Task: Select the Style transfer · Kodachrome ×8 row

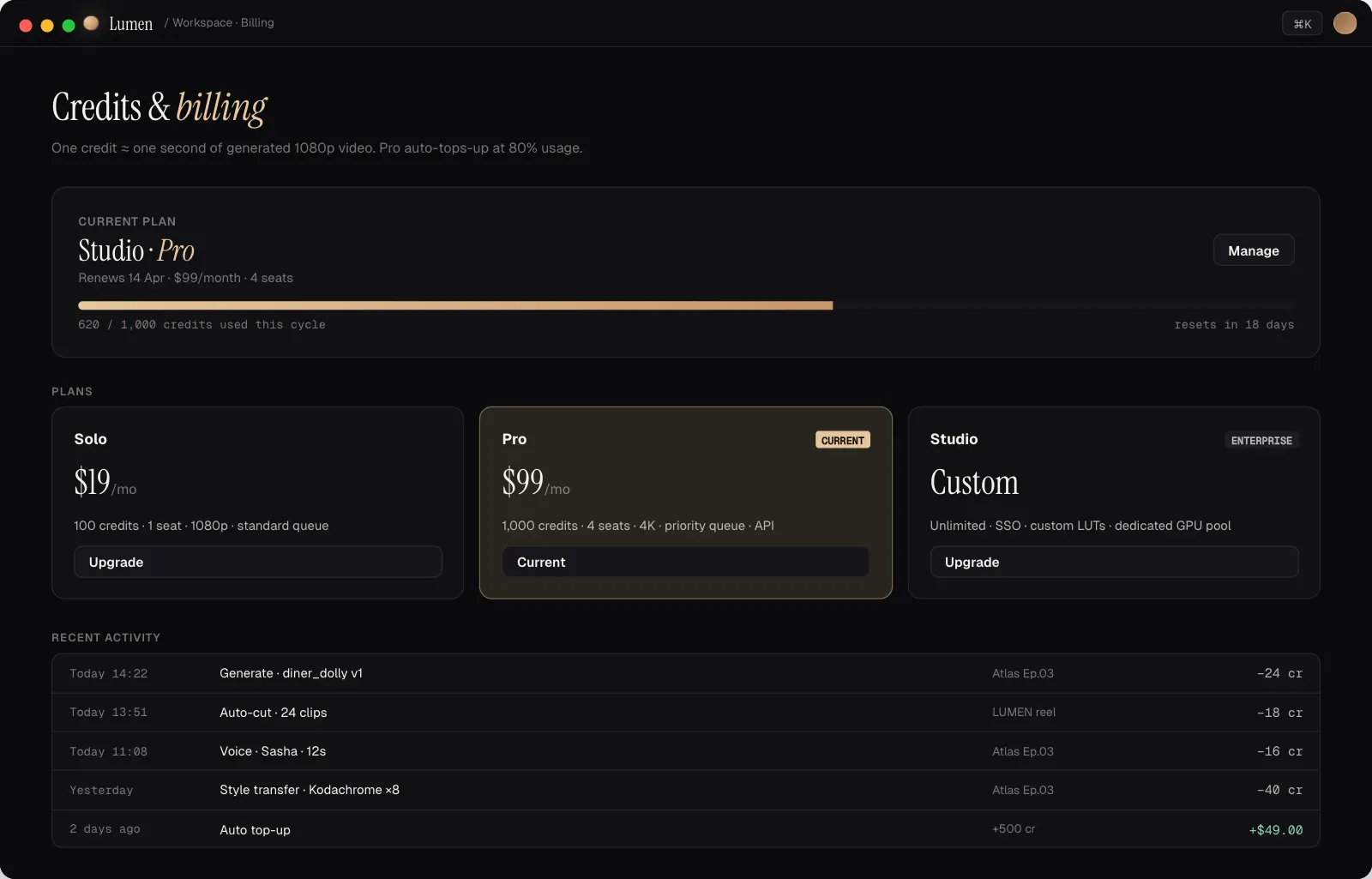Action: (x=685, y=790)
